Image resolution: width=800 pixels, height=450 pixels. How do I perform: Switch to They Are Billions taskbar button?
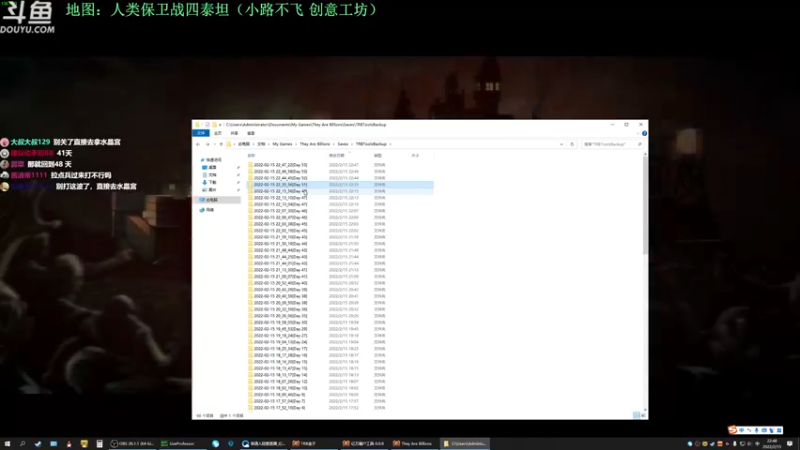click(x=413, y=444)
